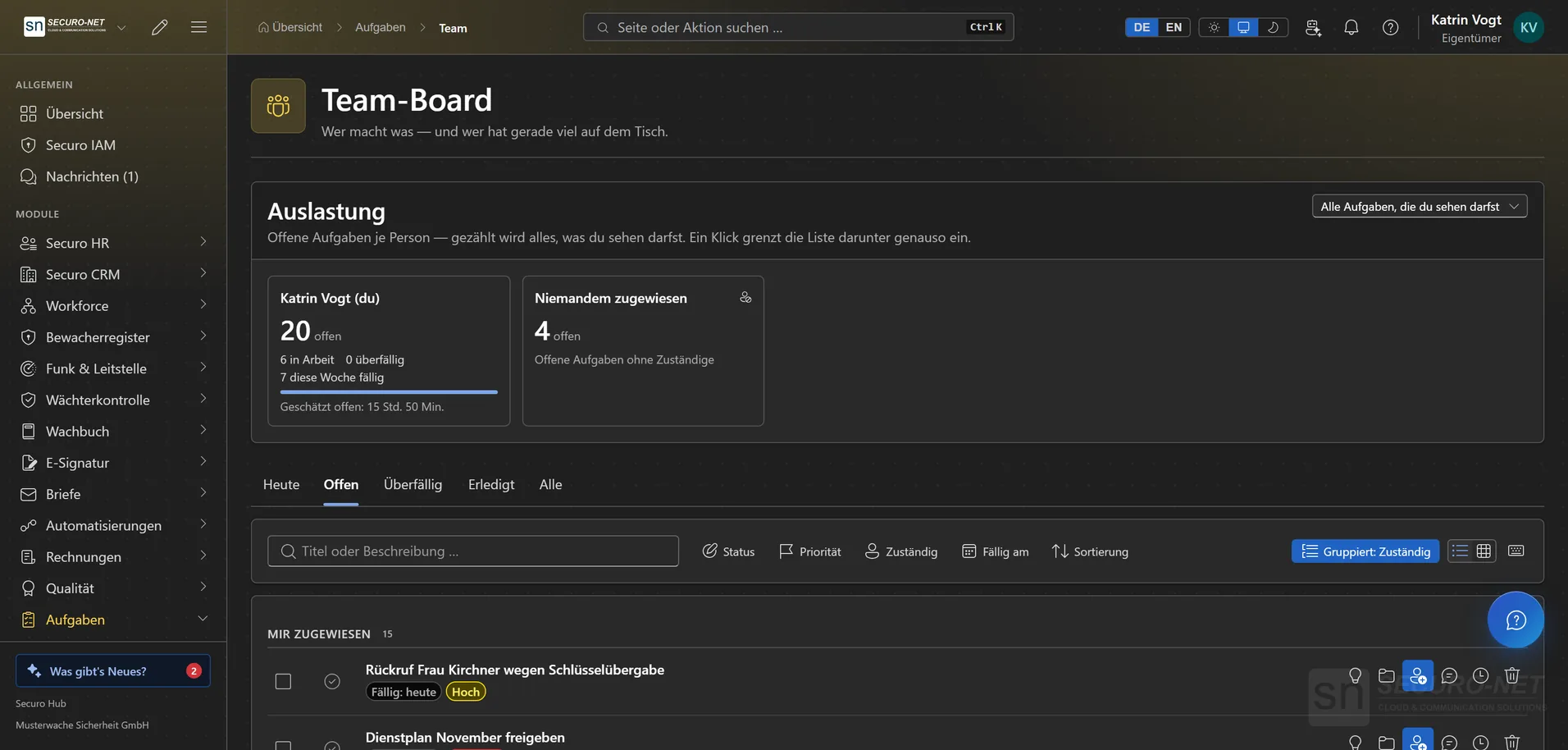Open the 'Alle Aufgaben, die du sehen darfst' dropdown

point(1420,206)
